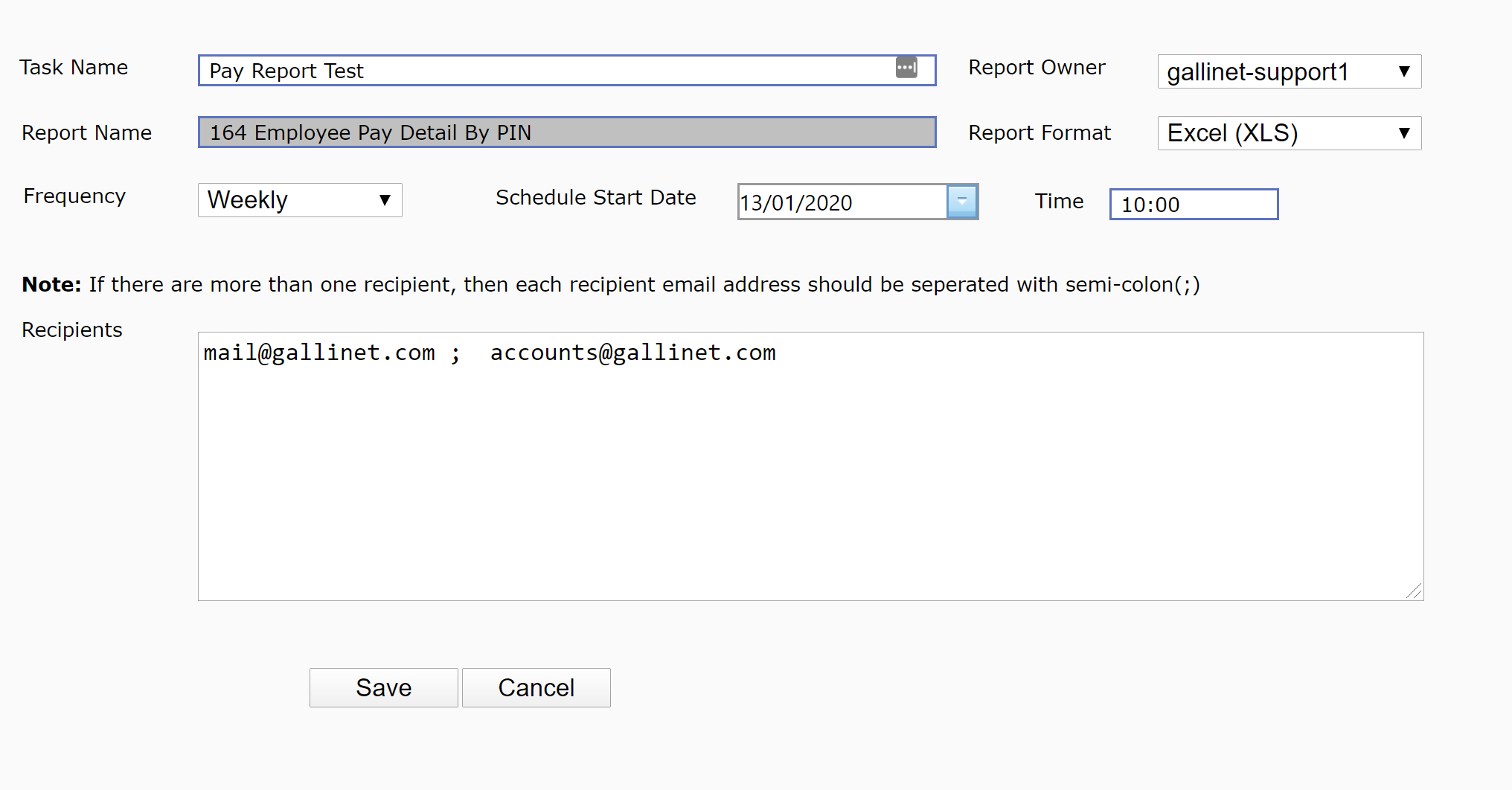The width and height of the screenshot is (1512, 790).
Task: Click the Recipients label
Action: coord(72,330)
